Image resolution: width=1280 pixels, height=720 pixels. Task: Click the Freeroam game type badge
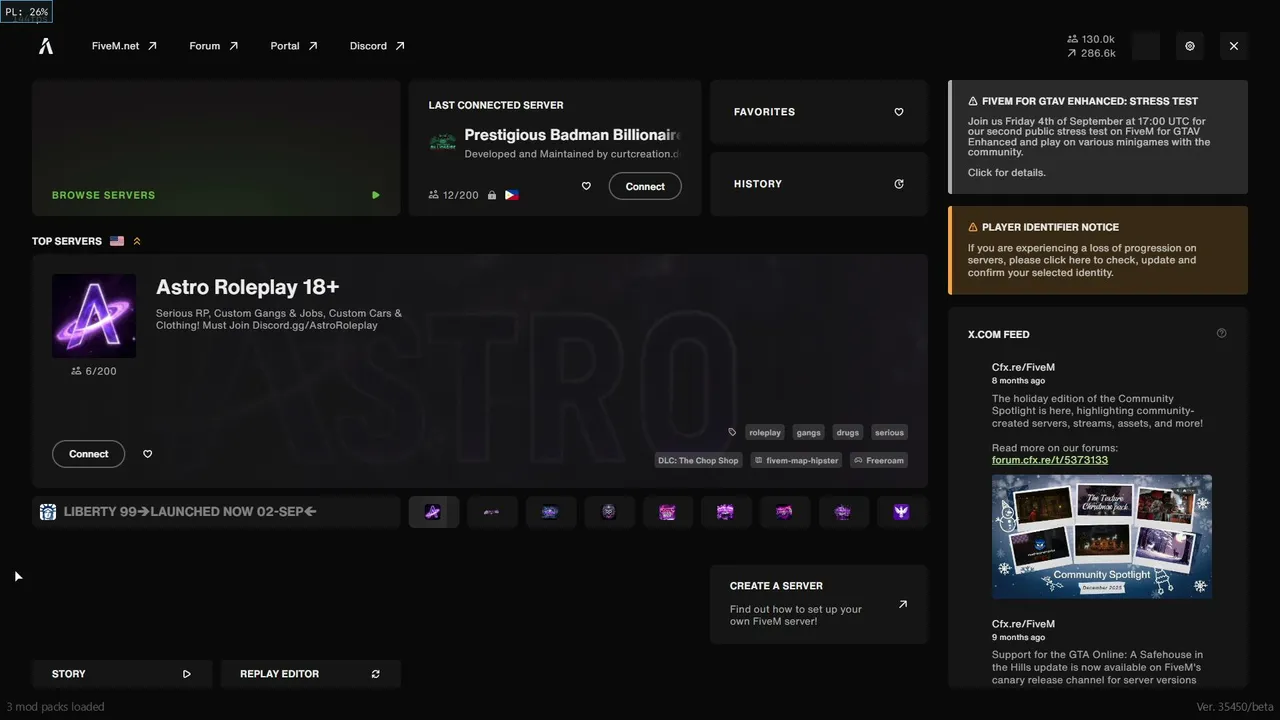pyautogui.click(x=878, y=461)
